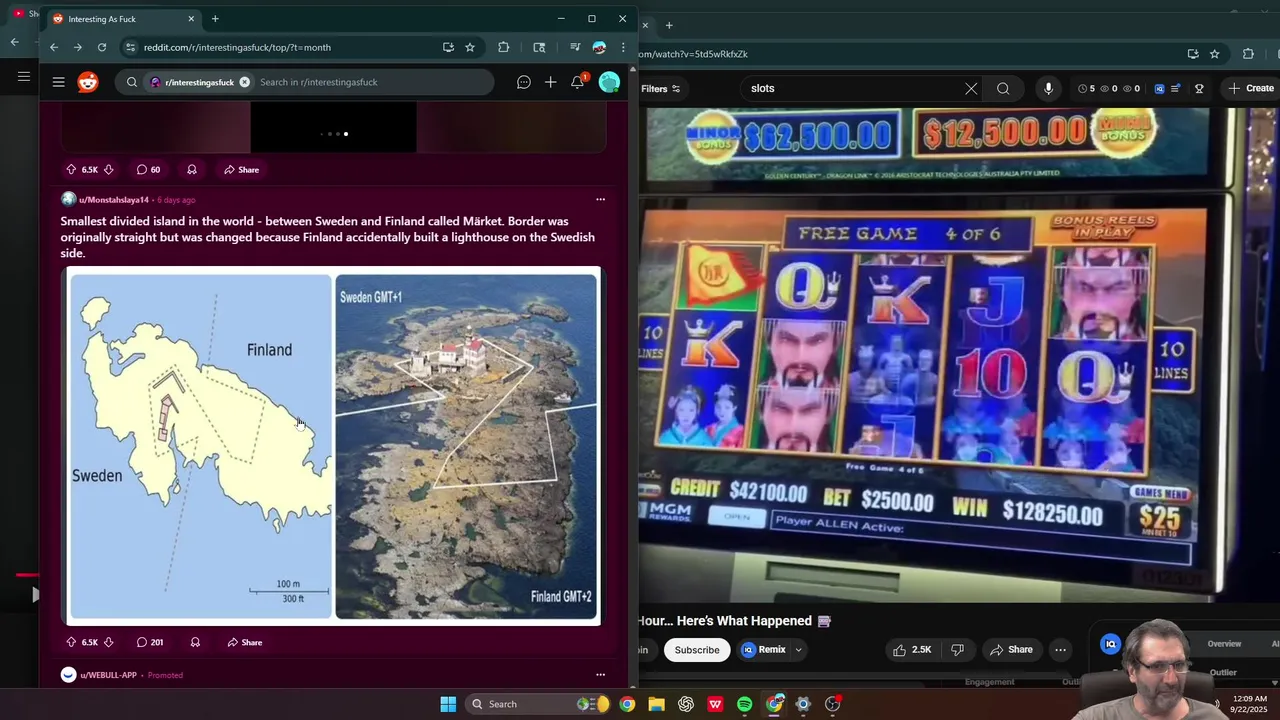Open the Windows Start menu
Screen dimensions: 1280x720
(448, 704)
